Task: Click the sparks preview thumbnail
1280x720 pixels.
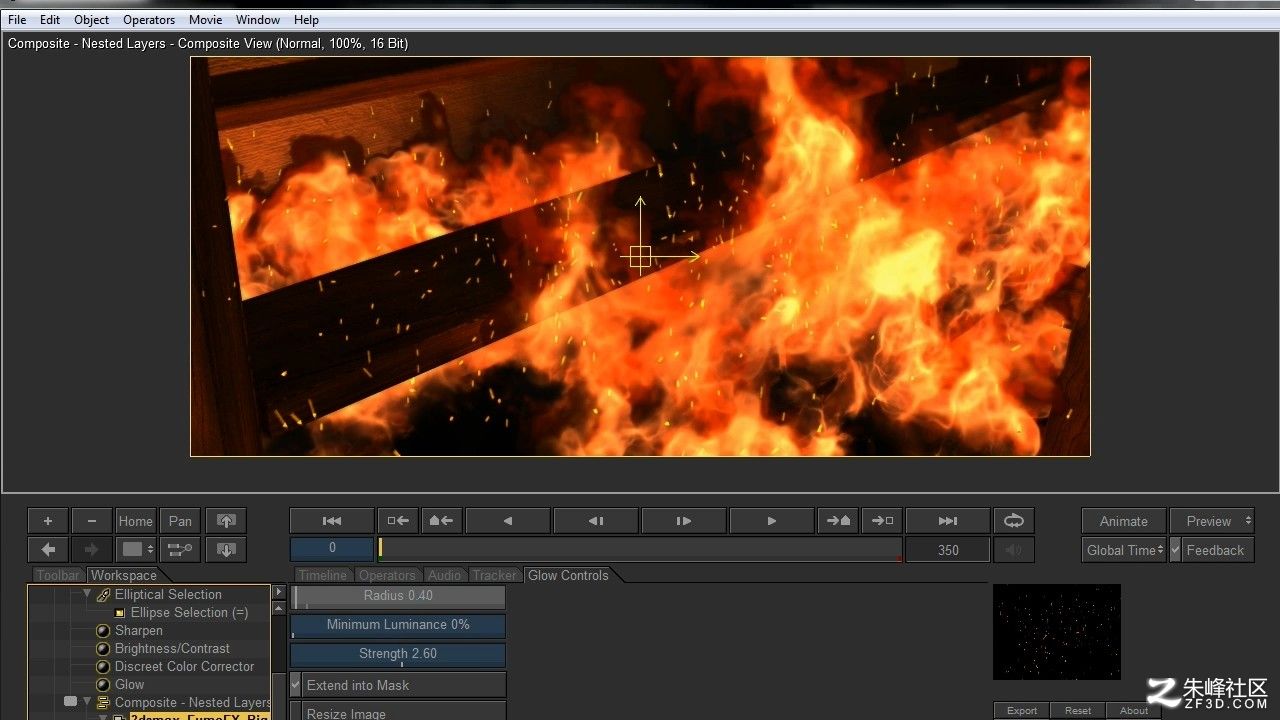Action: pos(1057,632)
